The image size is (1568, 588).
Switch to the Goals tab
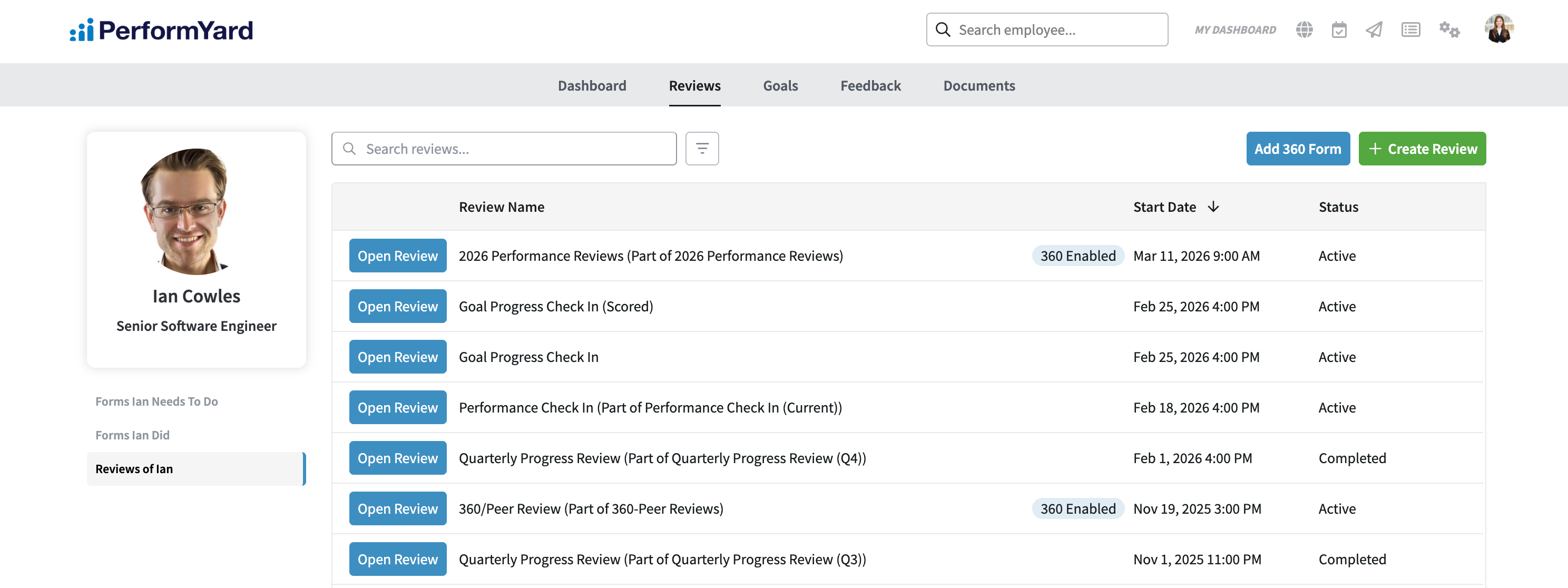click(780, 86)
